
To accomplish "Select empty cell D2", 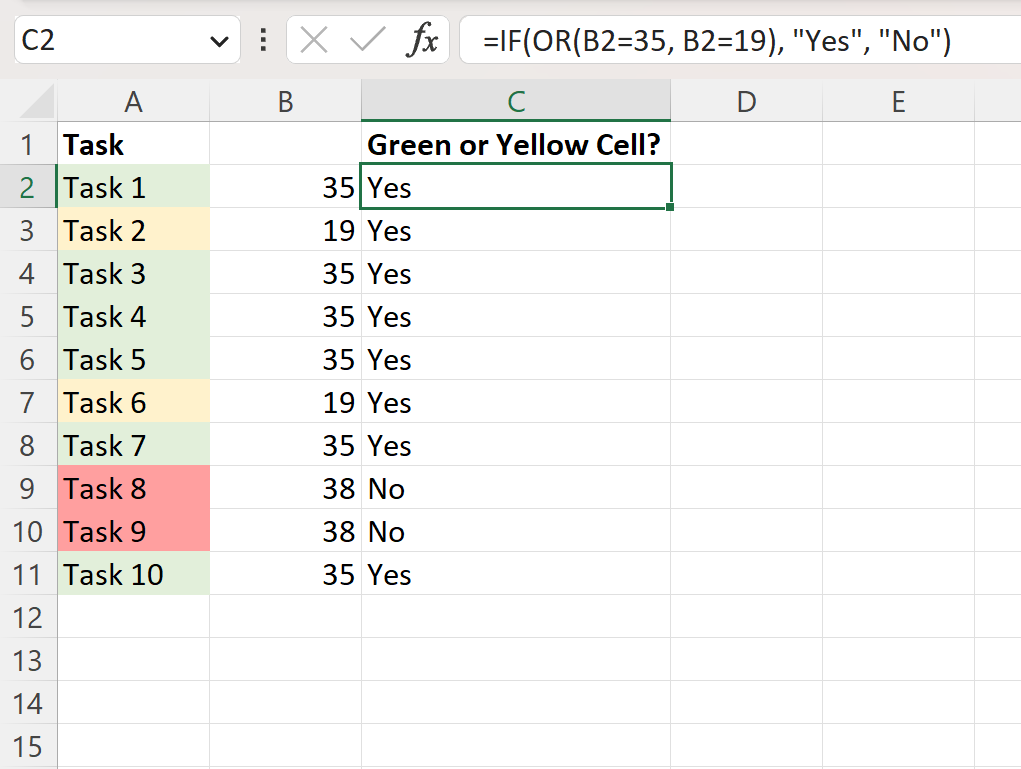I will pos(747,187).
